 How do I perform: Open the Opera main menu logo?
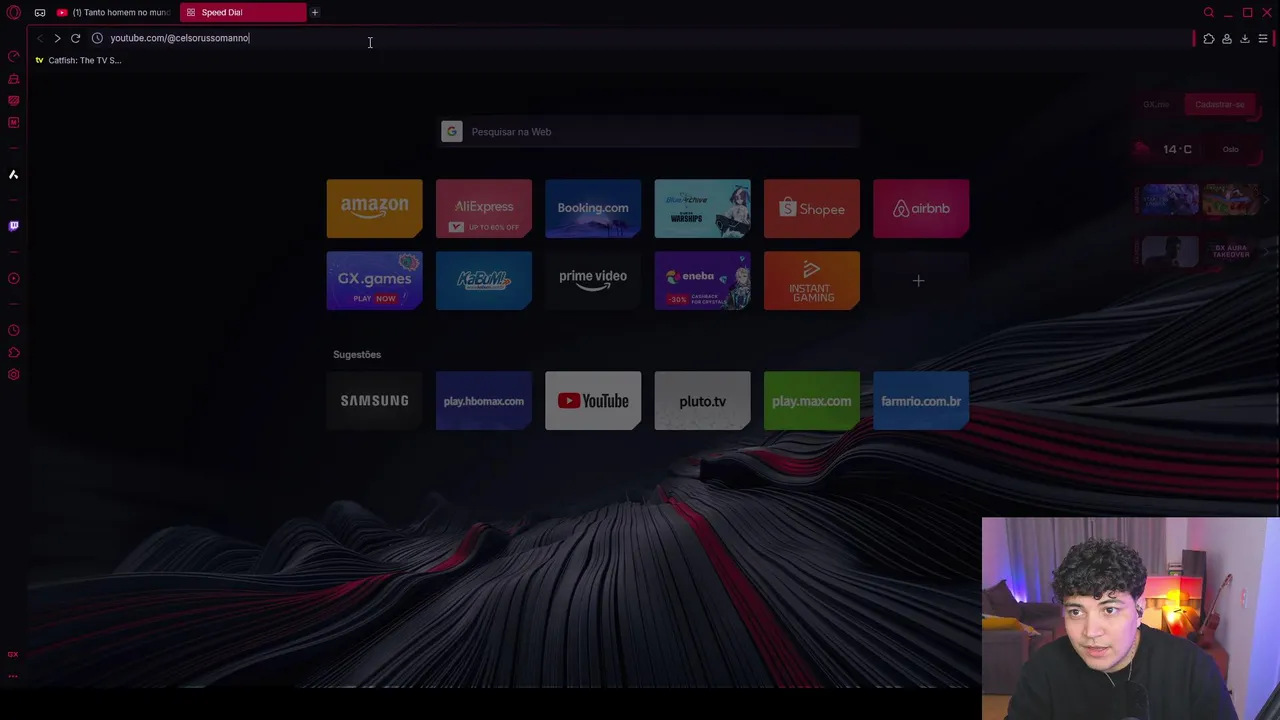click(x=14, y=12)
